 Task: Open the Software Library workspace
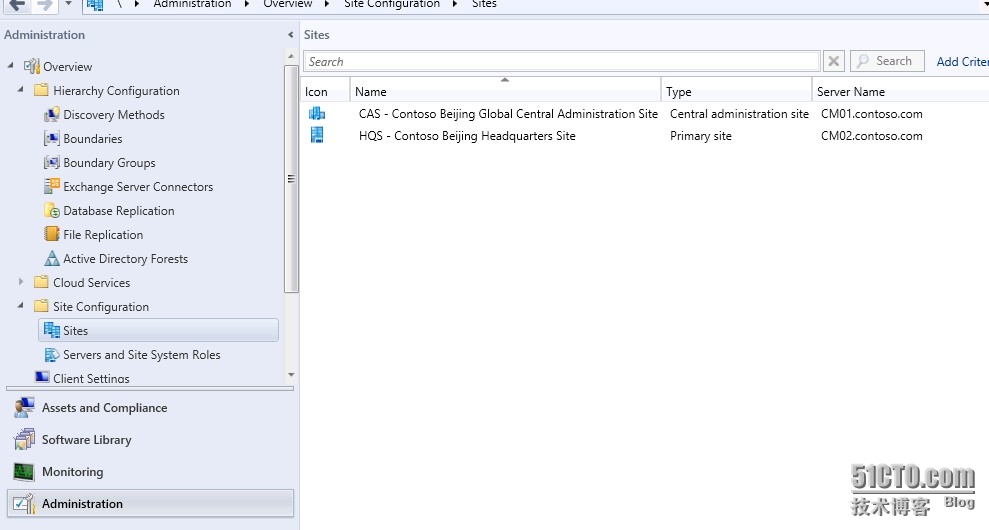(150, 439)
